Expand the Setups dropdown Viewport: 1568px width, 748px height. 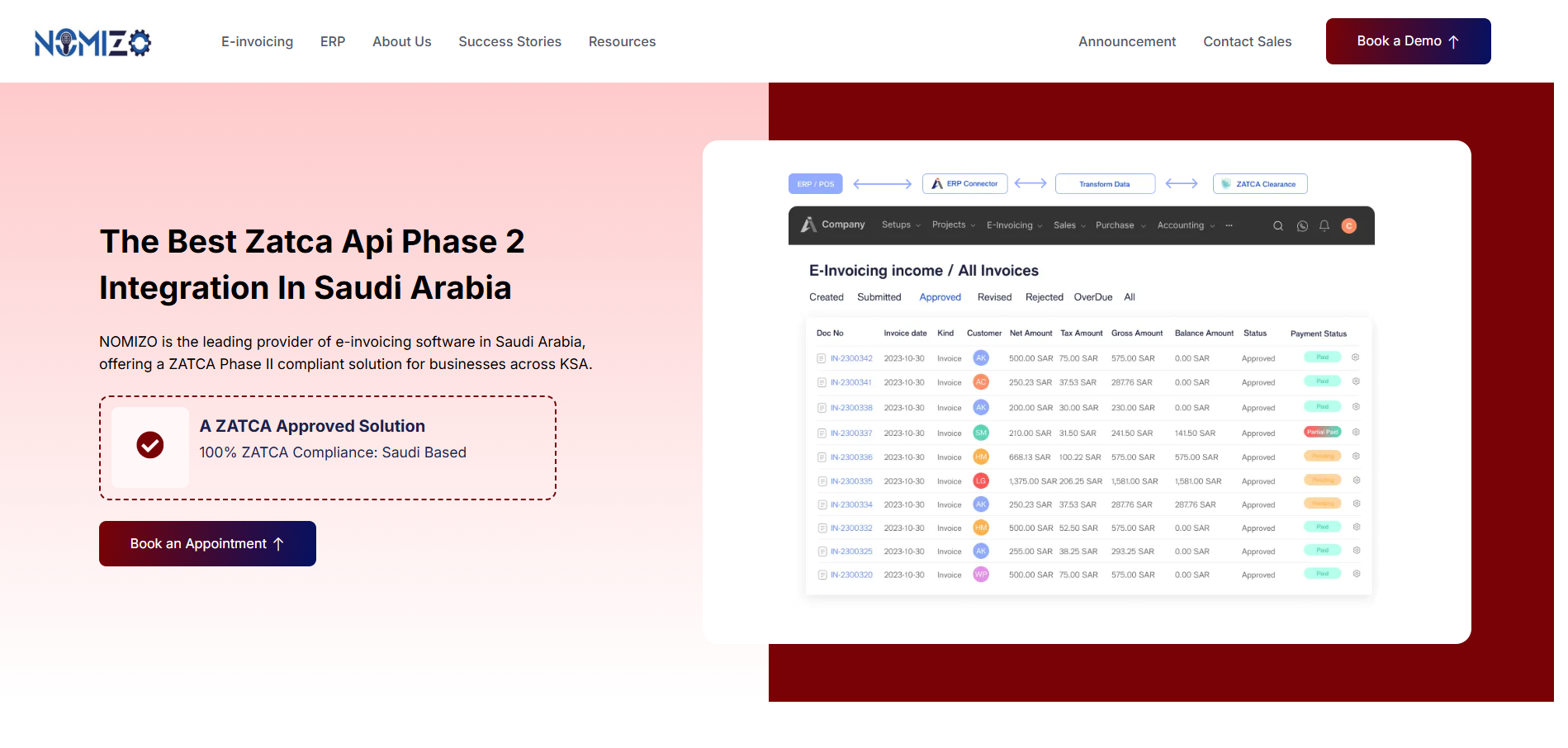tap(900, 225)
